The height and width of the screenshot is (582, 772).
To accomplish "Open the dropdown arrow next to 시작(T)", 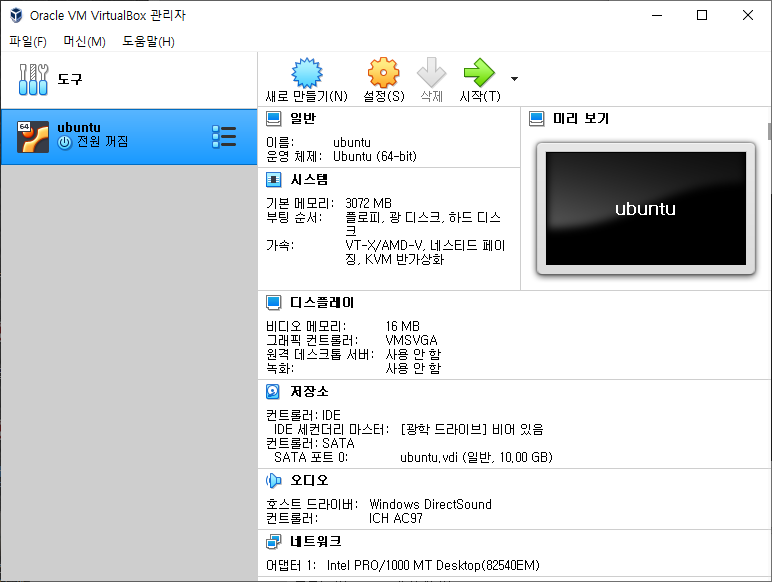I will [515, 79].
